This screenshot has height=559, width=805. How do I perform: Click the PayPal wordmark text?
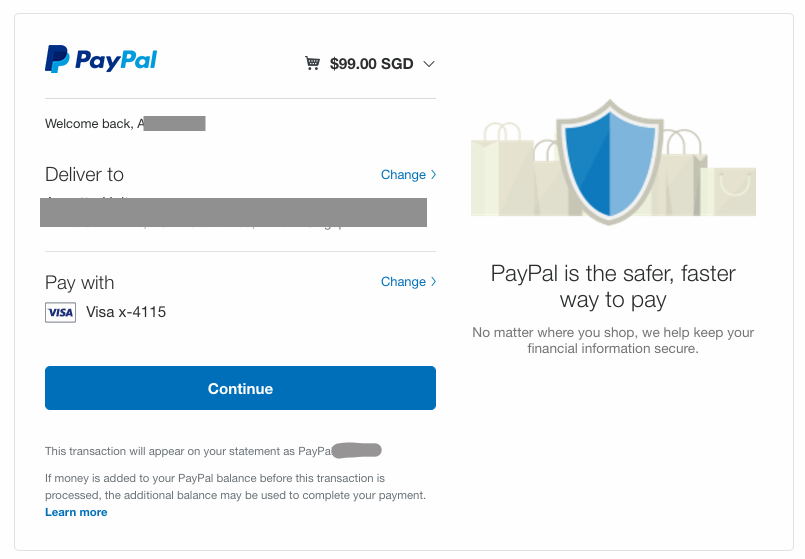[x=116, y=60]
